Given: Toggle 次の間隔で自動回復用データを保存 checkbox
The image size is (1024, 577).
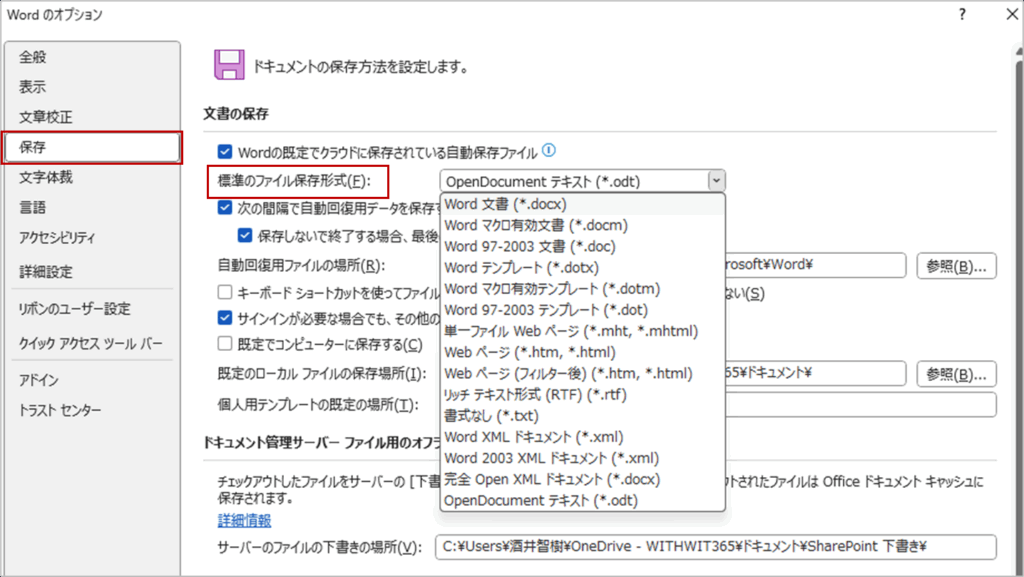Looking at the screenshot, I should click(225, 208).
